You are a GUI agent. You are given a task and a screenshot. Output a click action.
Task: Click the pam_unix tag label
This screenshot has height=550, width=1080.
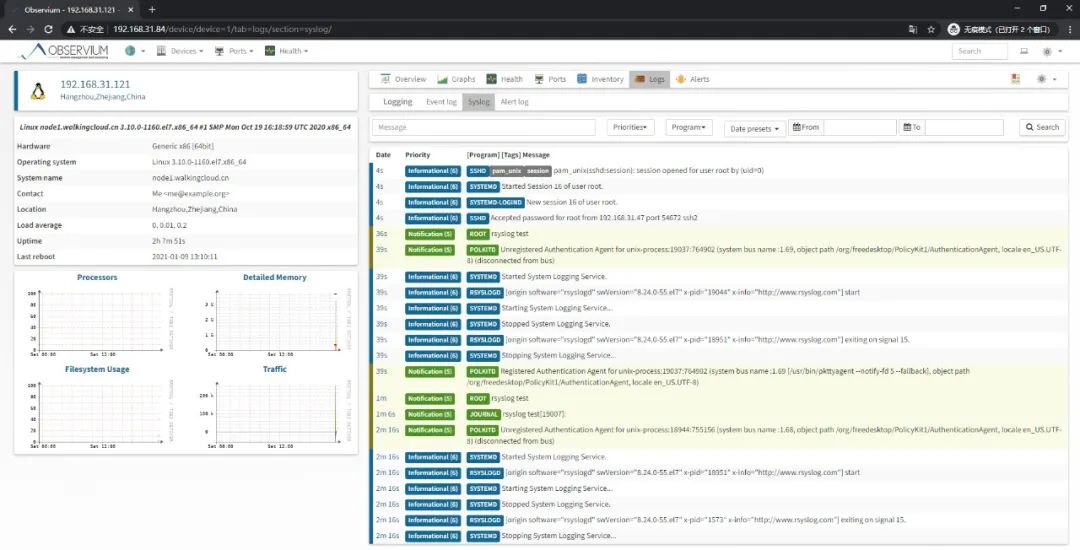click(506, 171)
